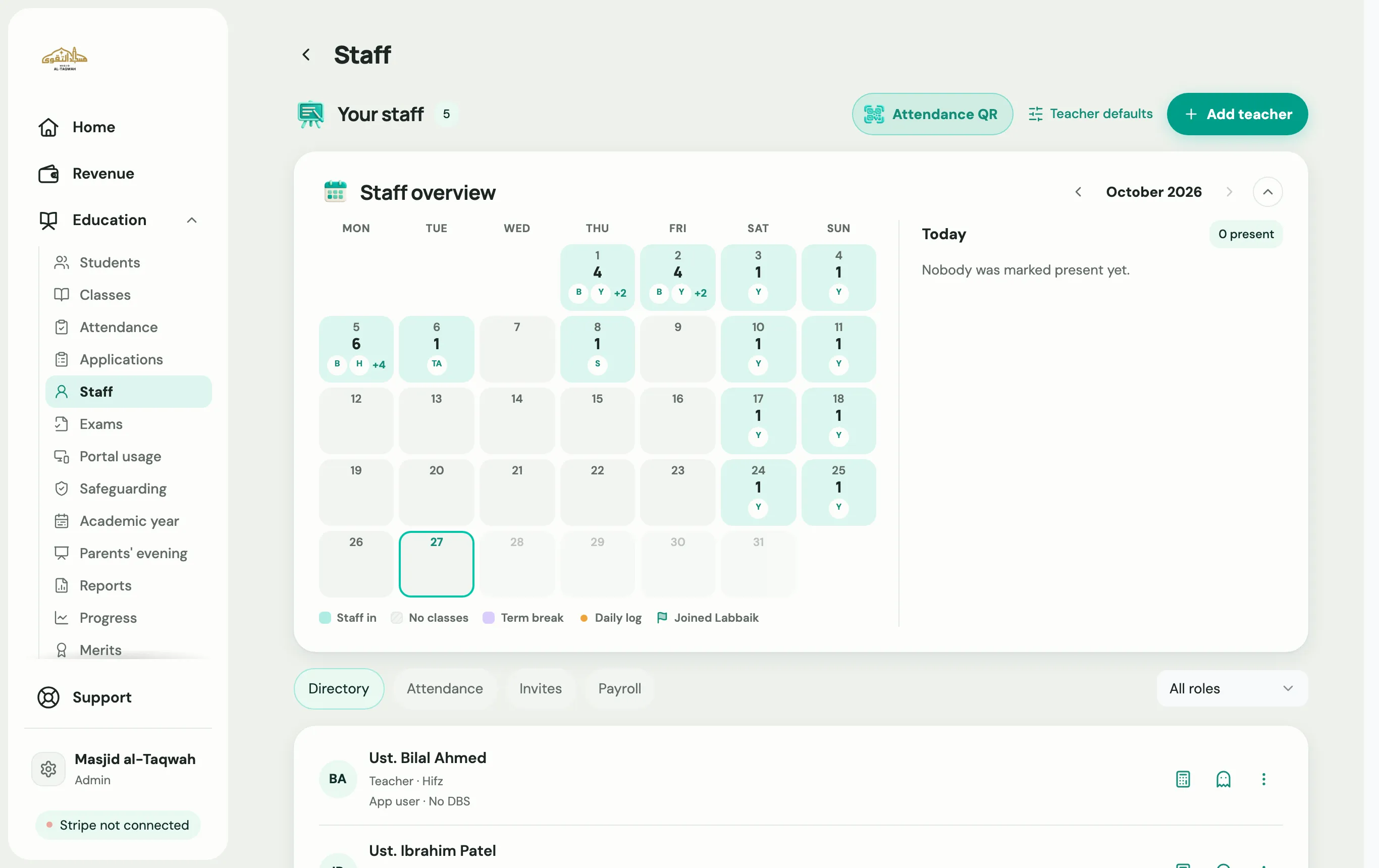Switch to the Payroll tab
The height and width of the screenshot is (868, 1379).
click(619, 689)
